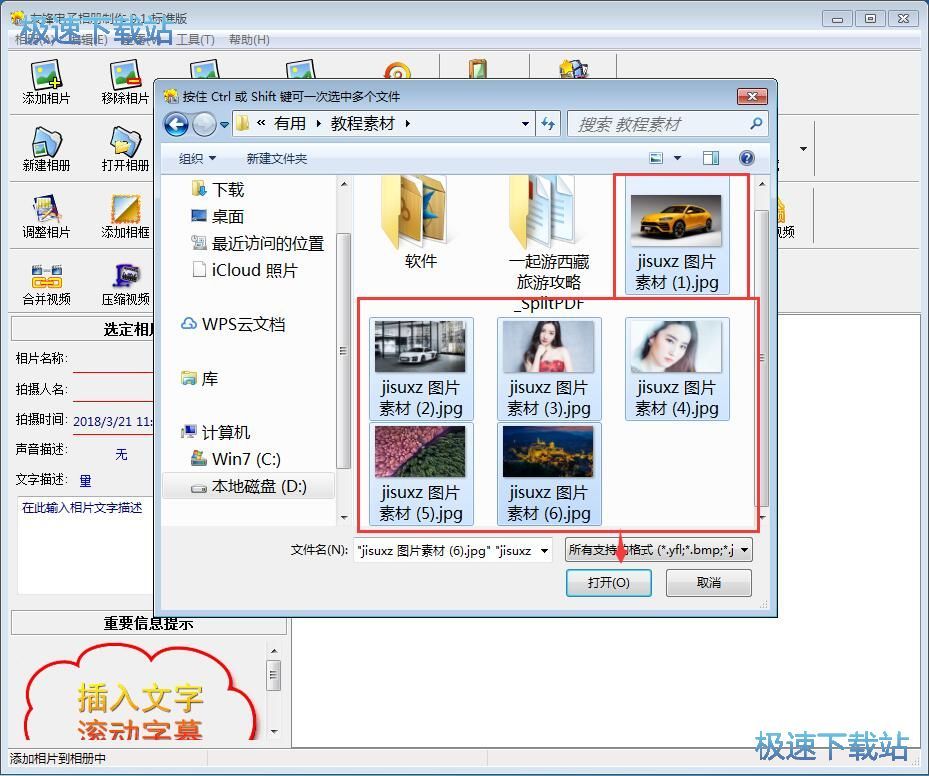
Task: Select jisuxz 图片素材 (5).jpg thumbnail
Action: tap(421, 474)
